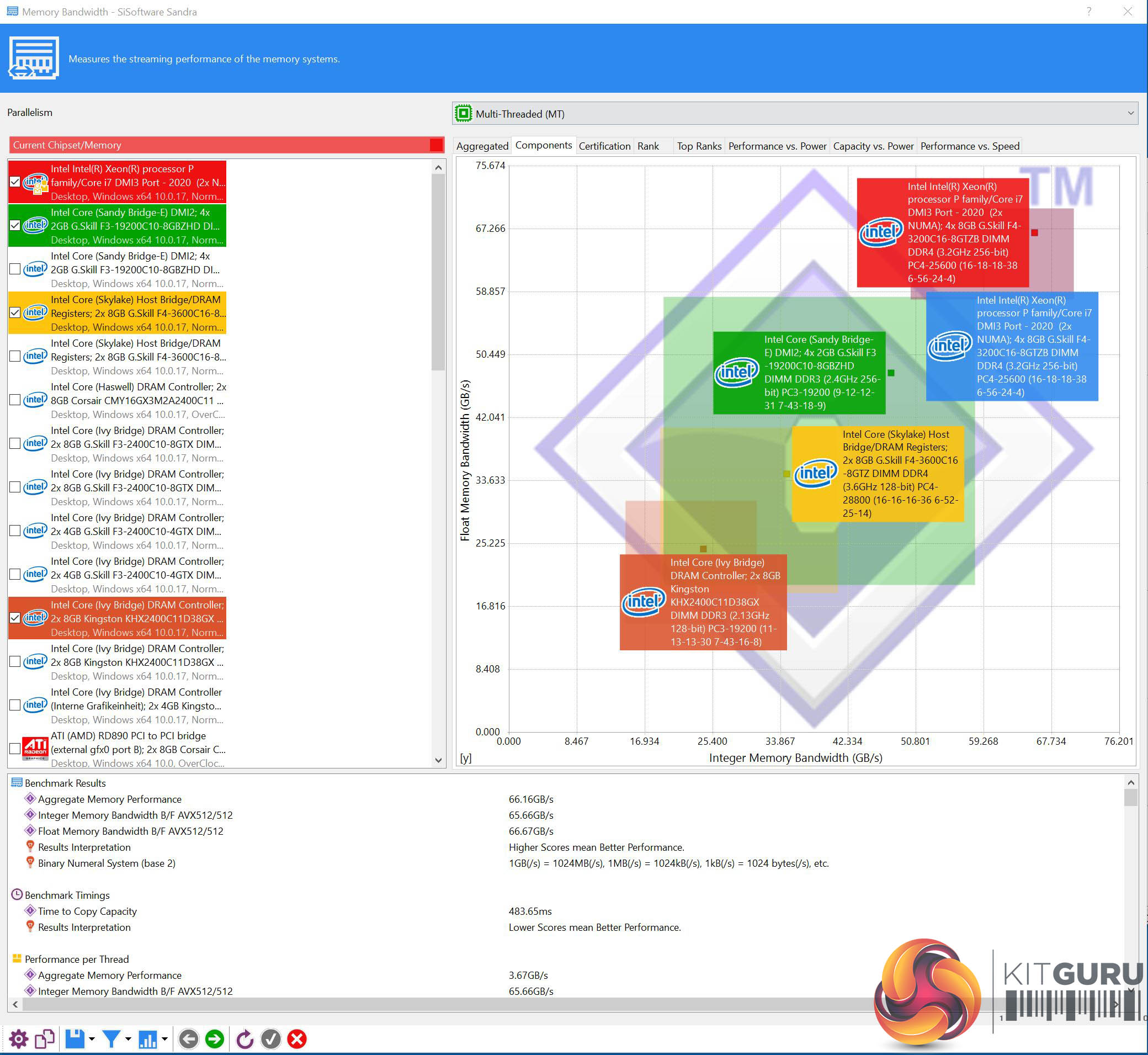Viewport: 1148px width, 1055px height.
Task: Click the copy results icon
Action: click(45, 1039)
